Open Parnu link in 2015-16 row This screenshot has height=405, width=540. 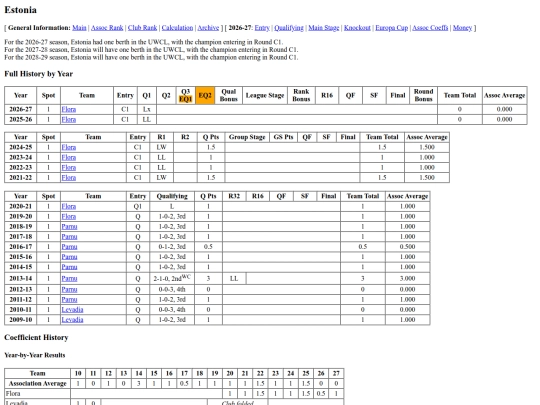pos(69,257)
